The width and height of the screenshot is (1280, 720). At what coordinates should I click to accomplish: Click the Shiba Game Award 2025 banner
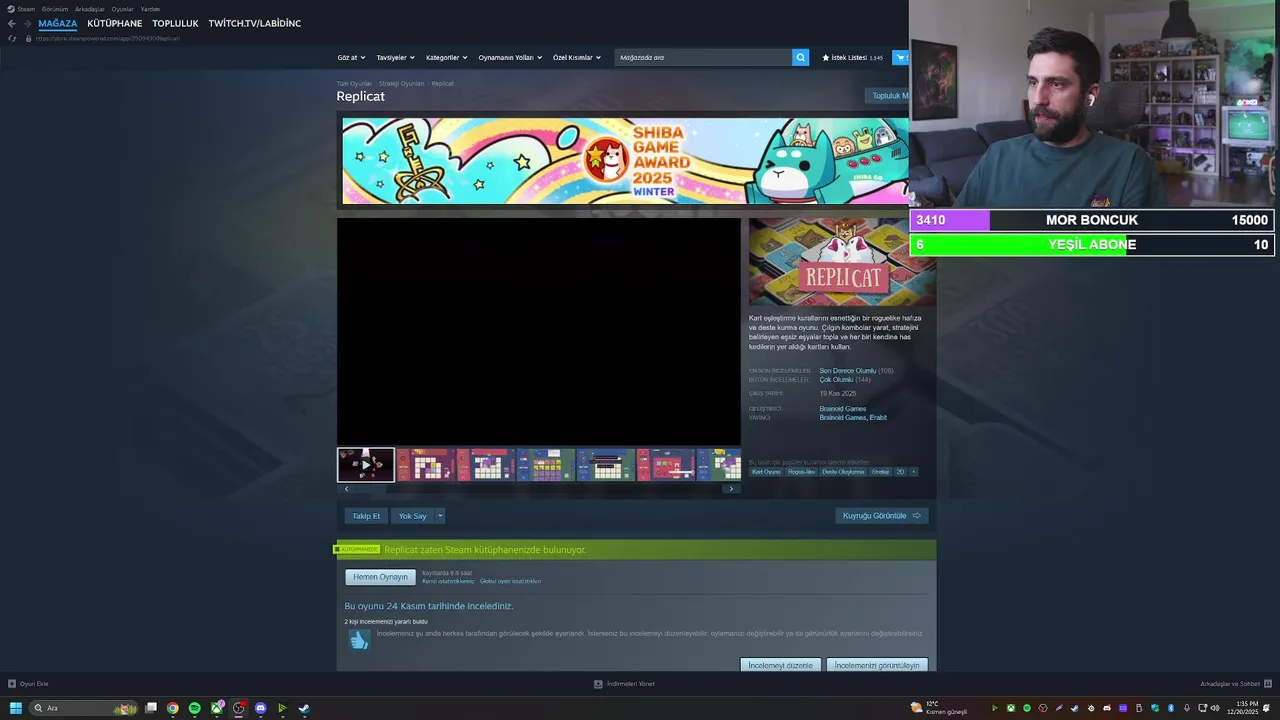625,161
